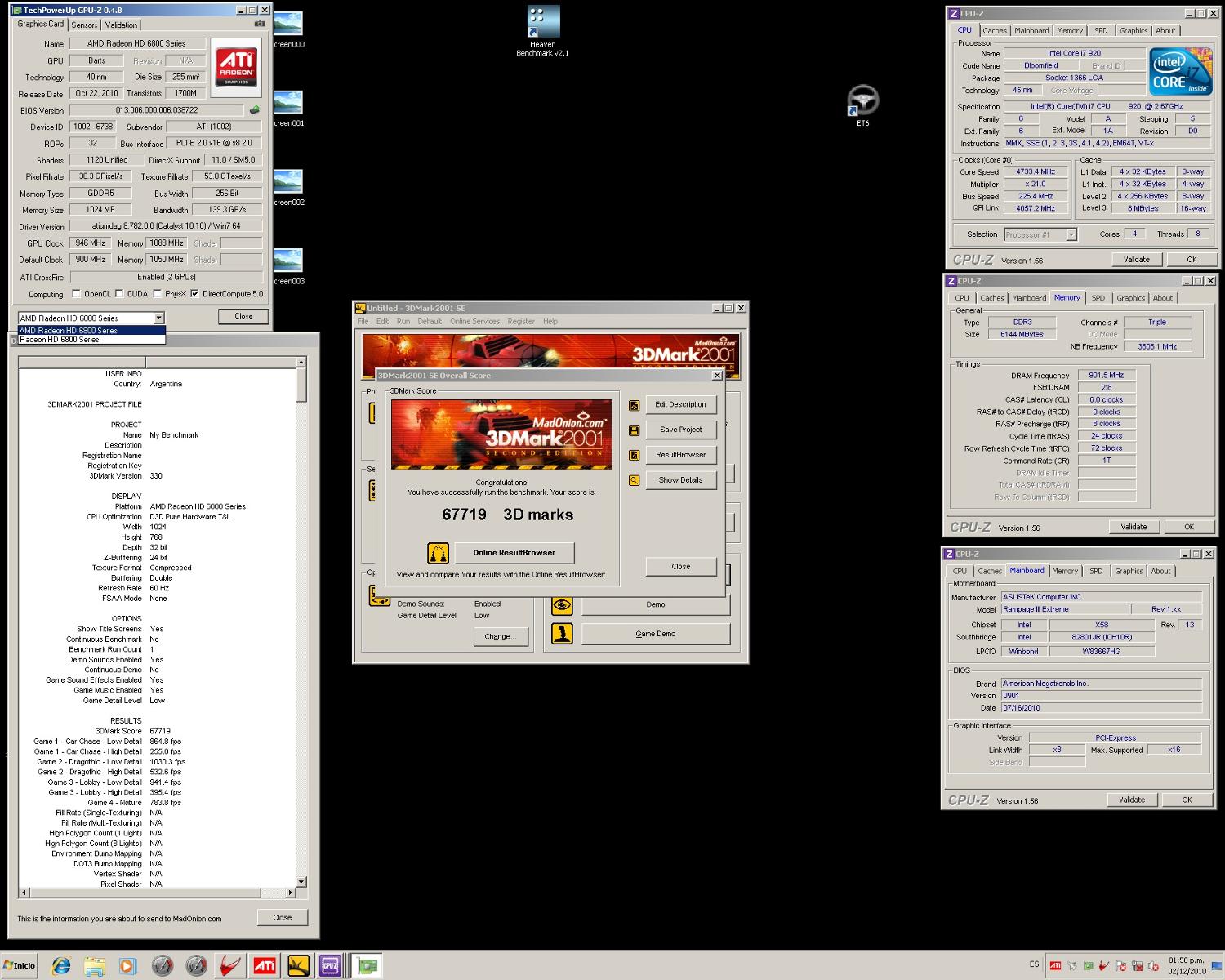The height and width of the screenshot is (980, 1225).
Task: Select the screen001 desktop image file
Action: pos(288,109)
